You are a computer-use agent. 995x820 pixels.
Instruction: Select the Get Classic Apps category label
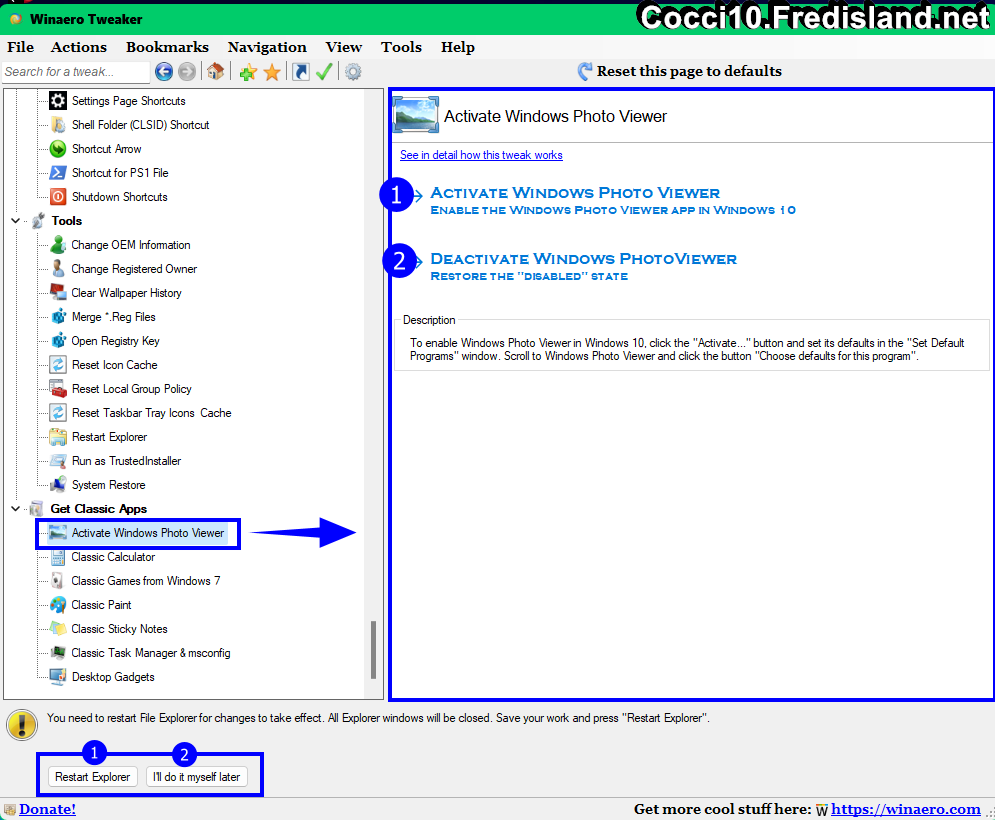coord(98,509)
